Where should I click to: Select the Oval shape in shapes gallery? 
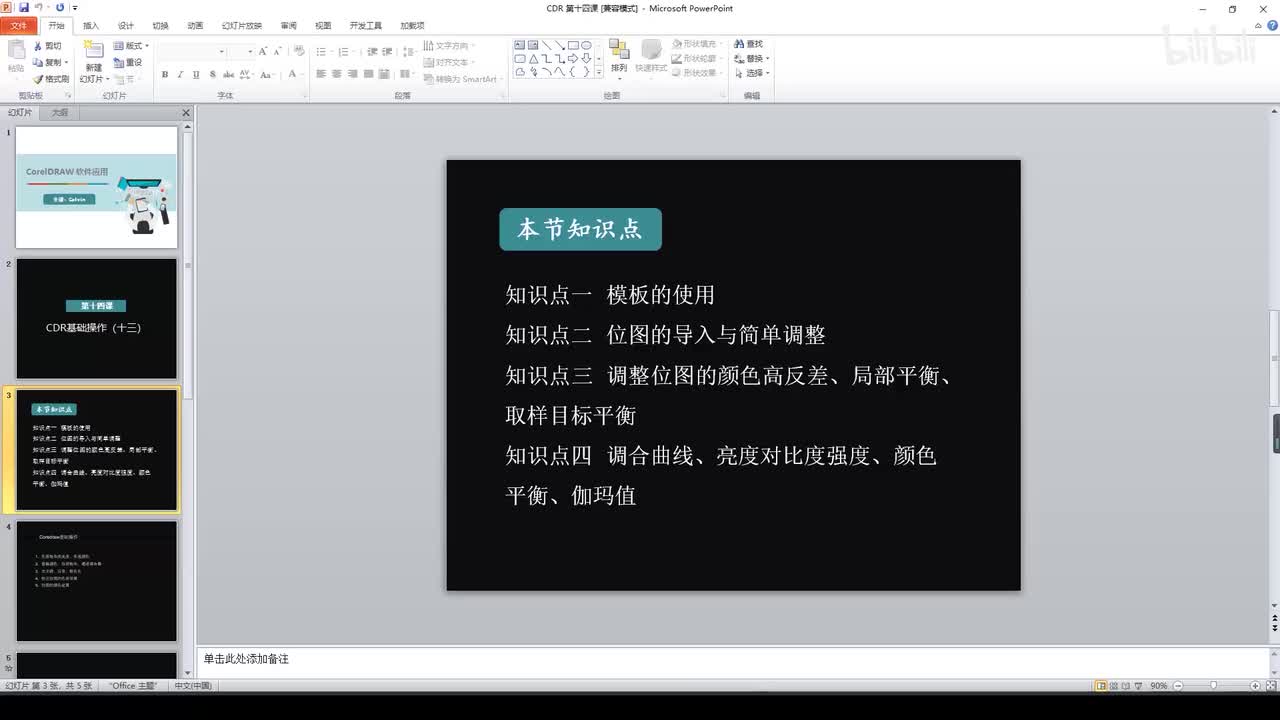click(586, 45)
